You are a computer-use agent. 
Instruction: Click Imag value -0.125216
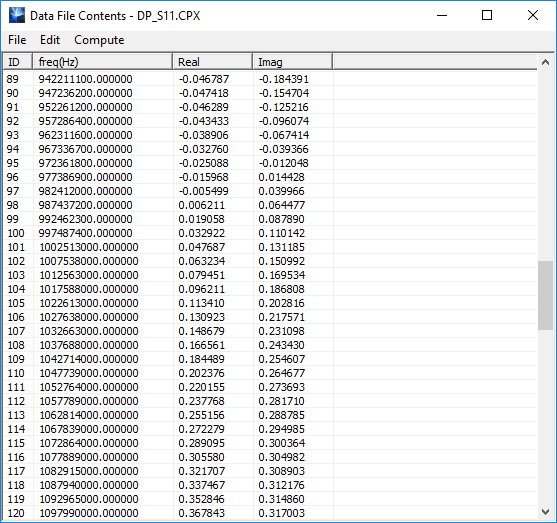click(x=284, y=107)
